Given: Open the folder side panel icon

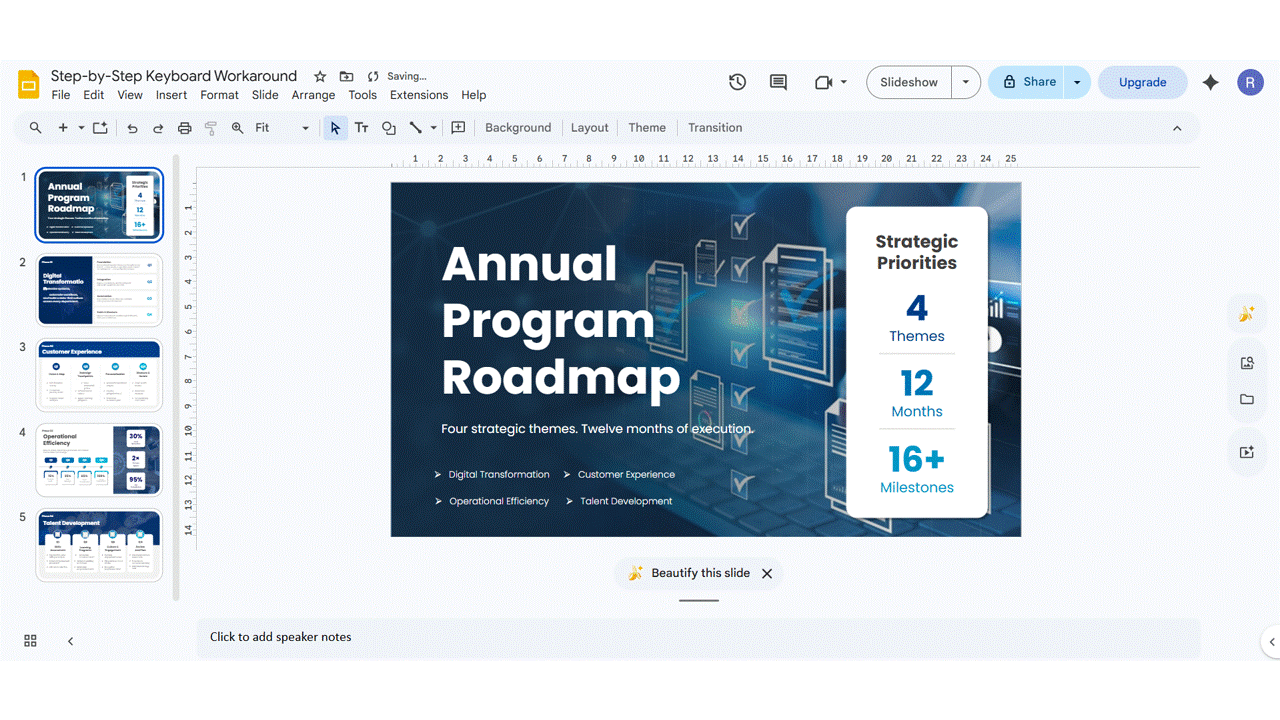Looking at the screenshot, I should point(1246,400).
